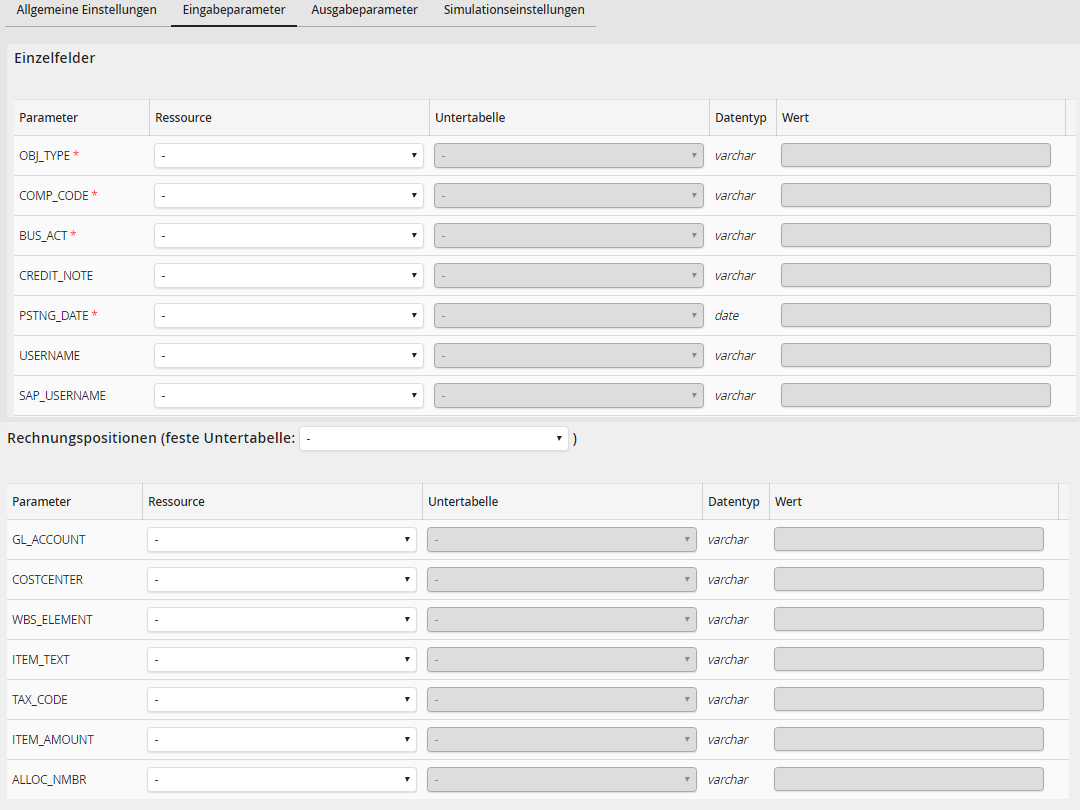The width and height of the screenshot is (1080, 810).
Task: Switch to the Allgemeine Einstellungen tab
Action: [x=86, y=10]
